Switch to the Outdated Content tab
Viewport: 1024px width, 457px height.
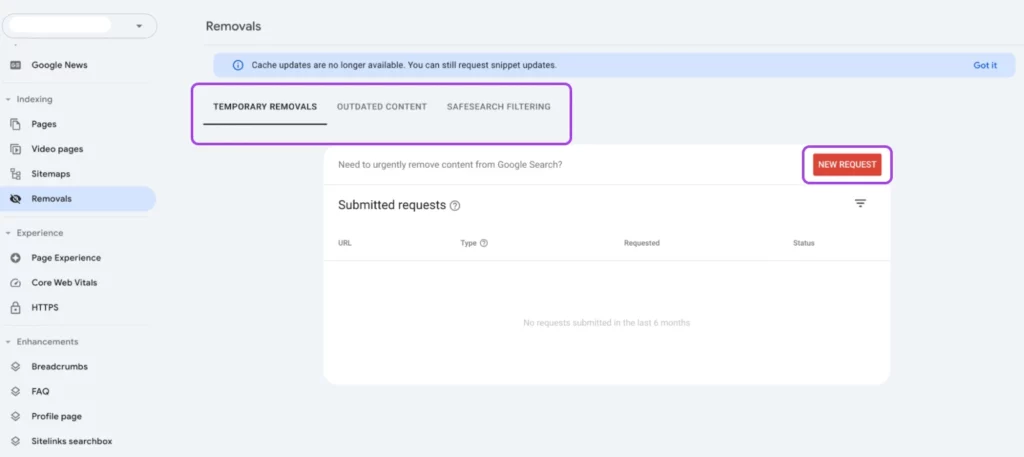382,107
